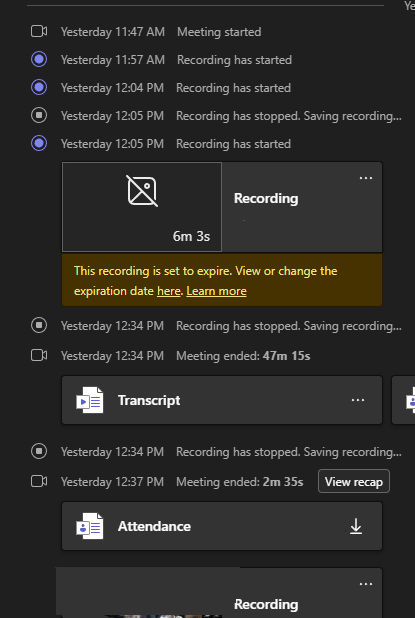
Task: Click the recording-started icon at 12:05 PM
Action: point(39,143)
